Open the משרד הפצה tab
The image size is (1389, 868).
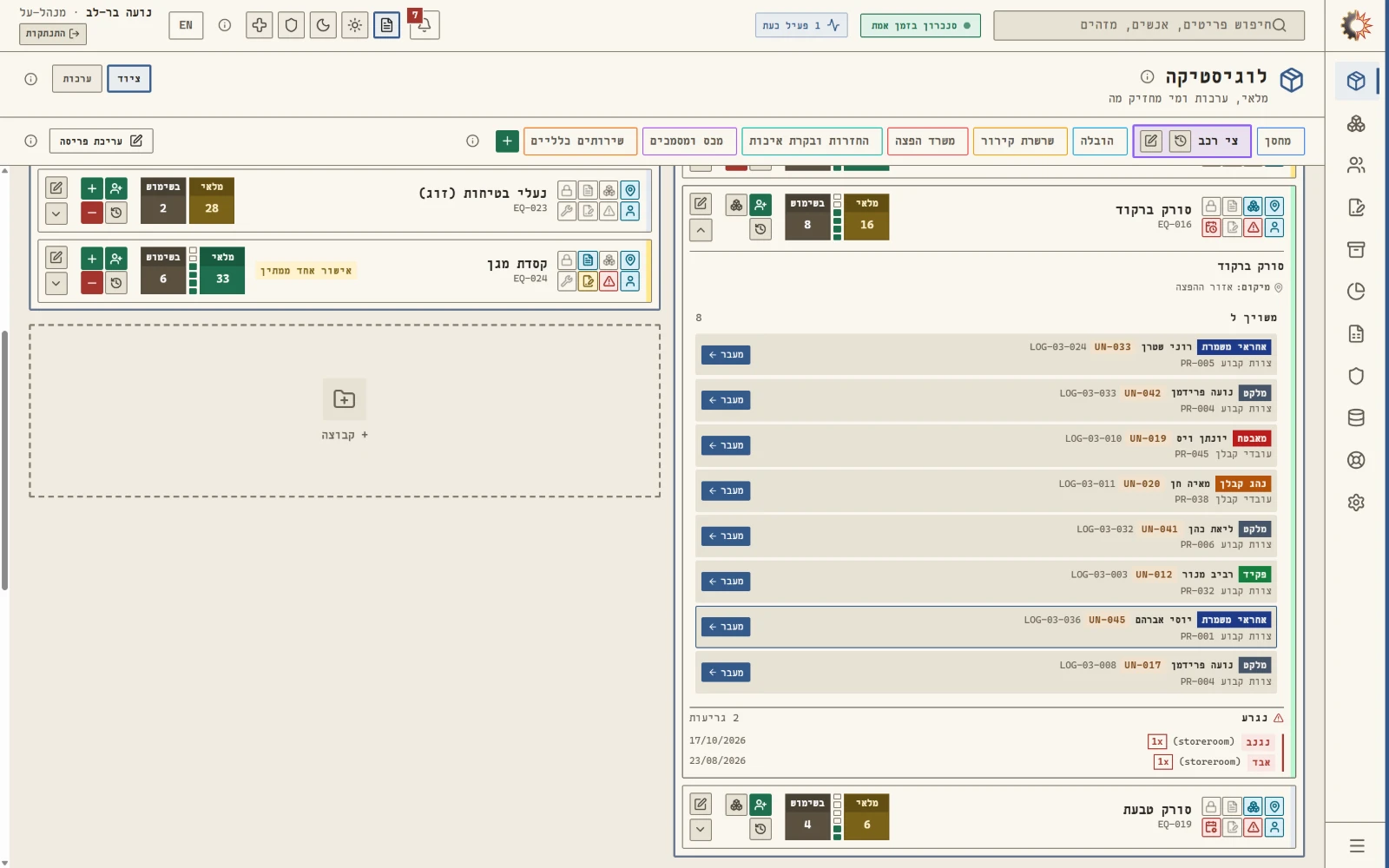927,141
